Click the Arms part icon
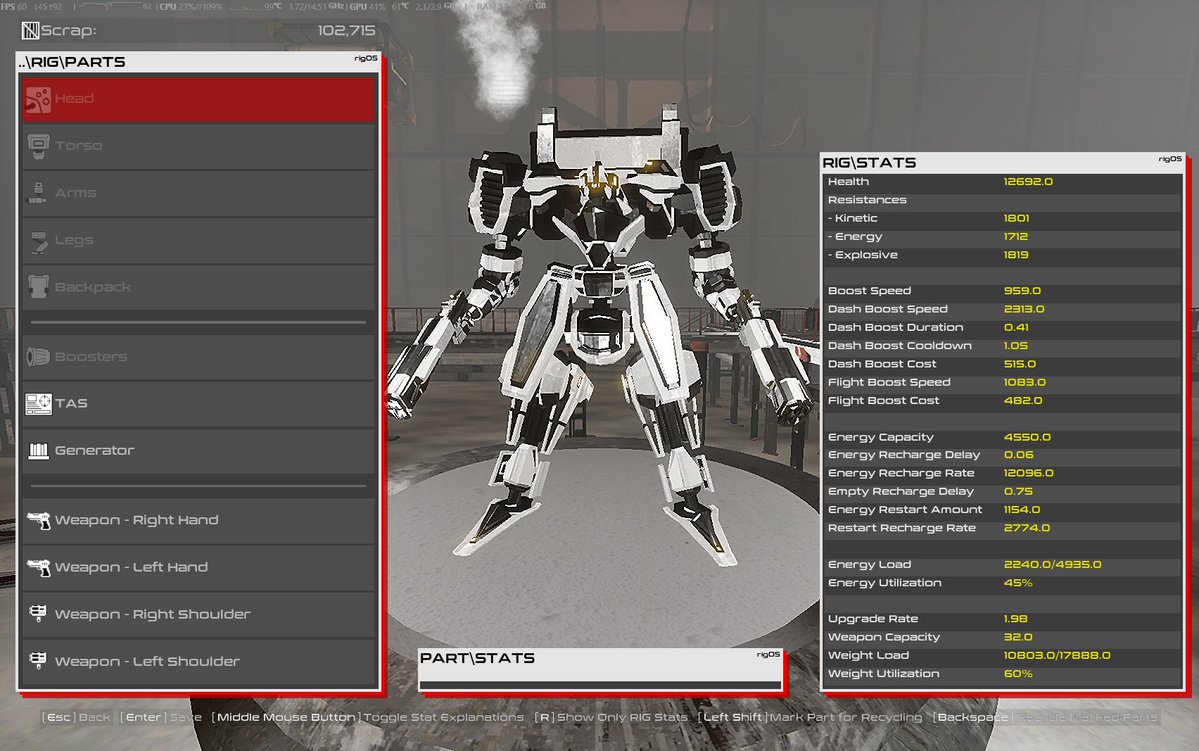This screenshot has height=751, width=1199. pos(37,193)
